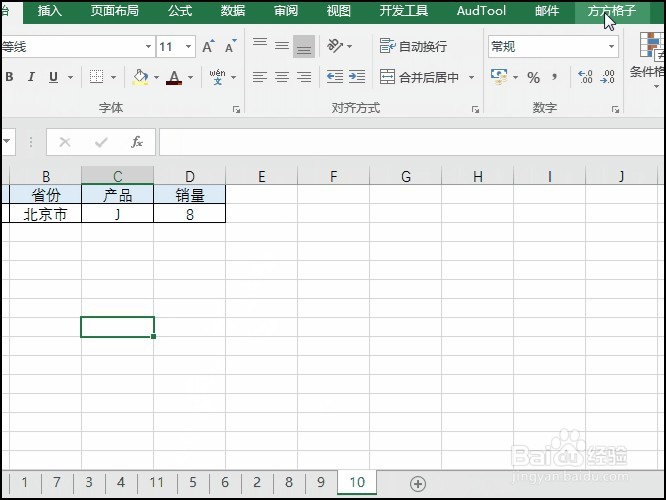Toggle 自动换行 wrap text
Image resolution: width=666 pixels, height=500 pixels.
click(413, 46)
